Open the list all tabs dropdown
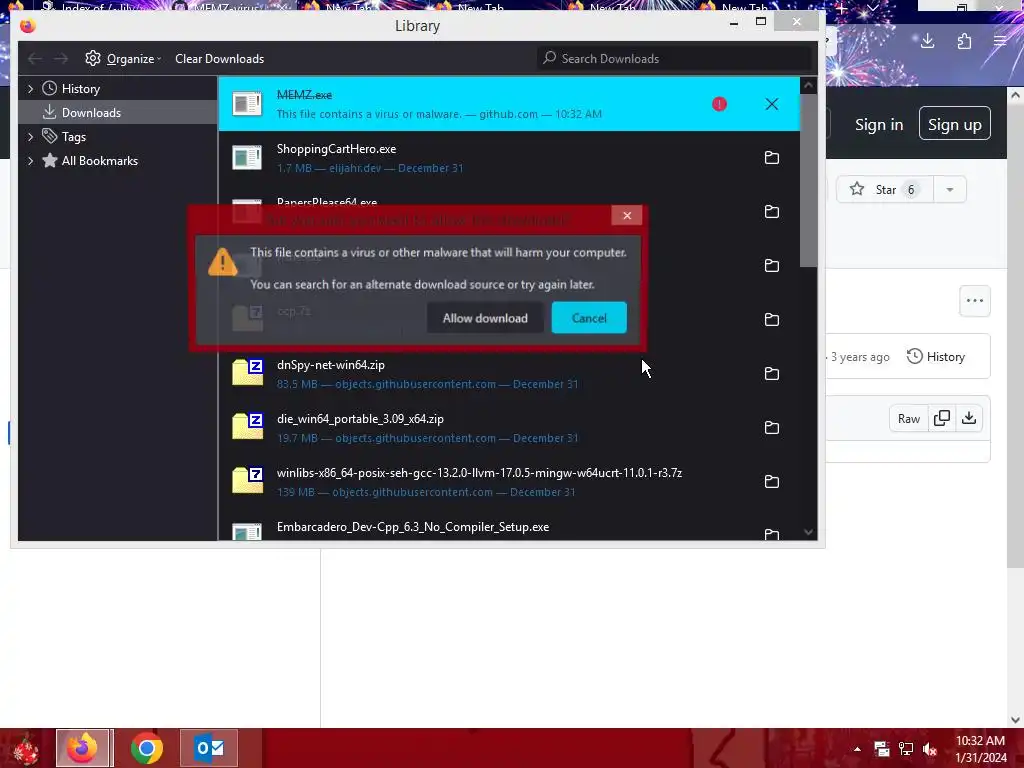Viewport: 1024px width, 768px height. [872, 8]
